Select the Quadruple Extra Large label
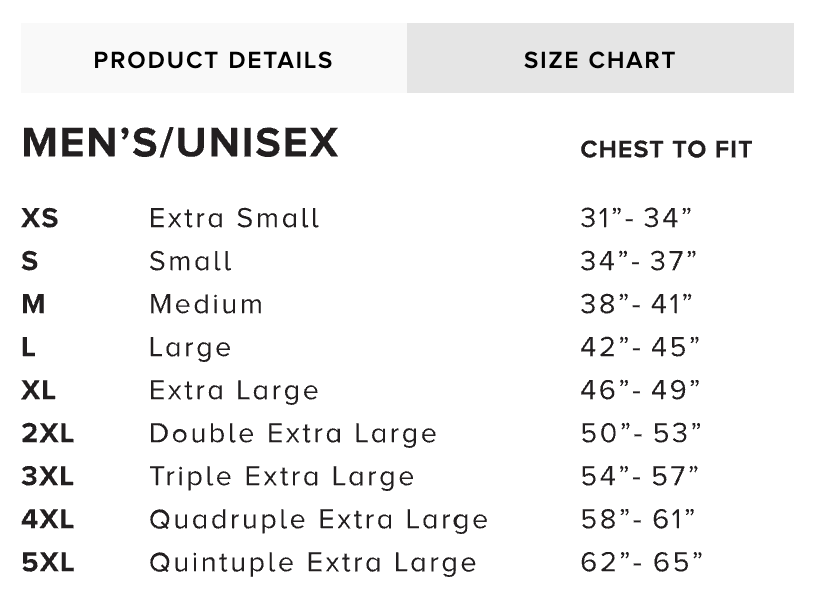The height and width of the screenshot is (601, 828). tap(318, 520)
